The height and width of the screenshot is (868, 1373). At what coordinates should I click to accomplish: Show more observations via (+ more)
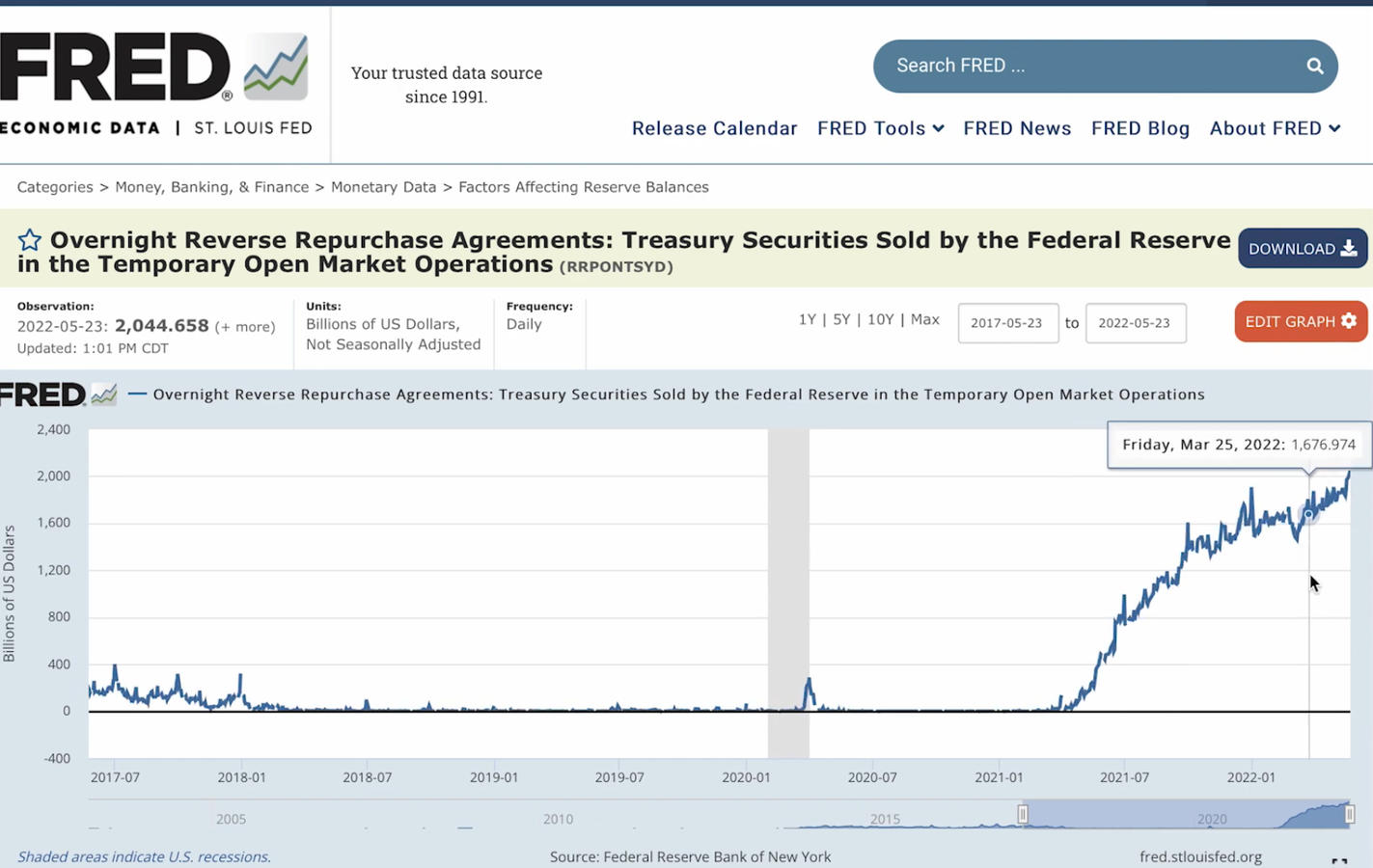coord(245,327)
